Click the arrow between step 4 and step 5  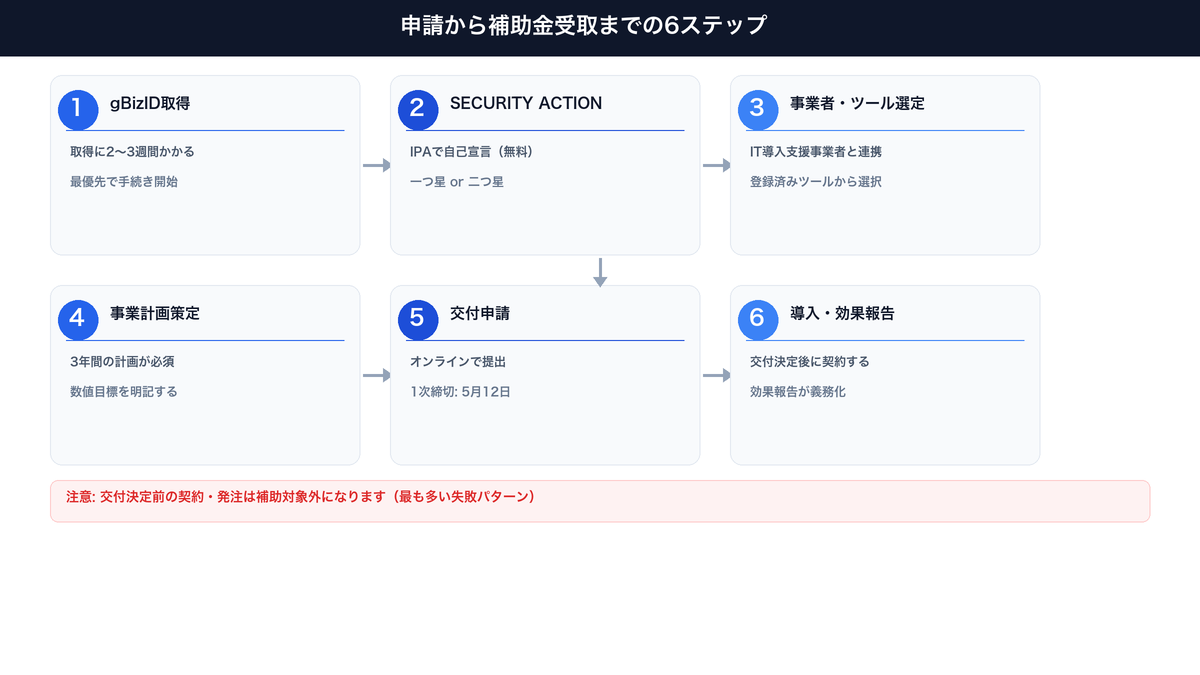pos(374,374)
